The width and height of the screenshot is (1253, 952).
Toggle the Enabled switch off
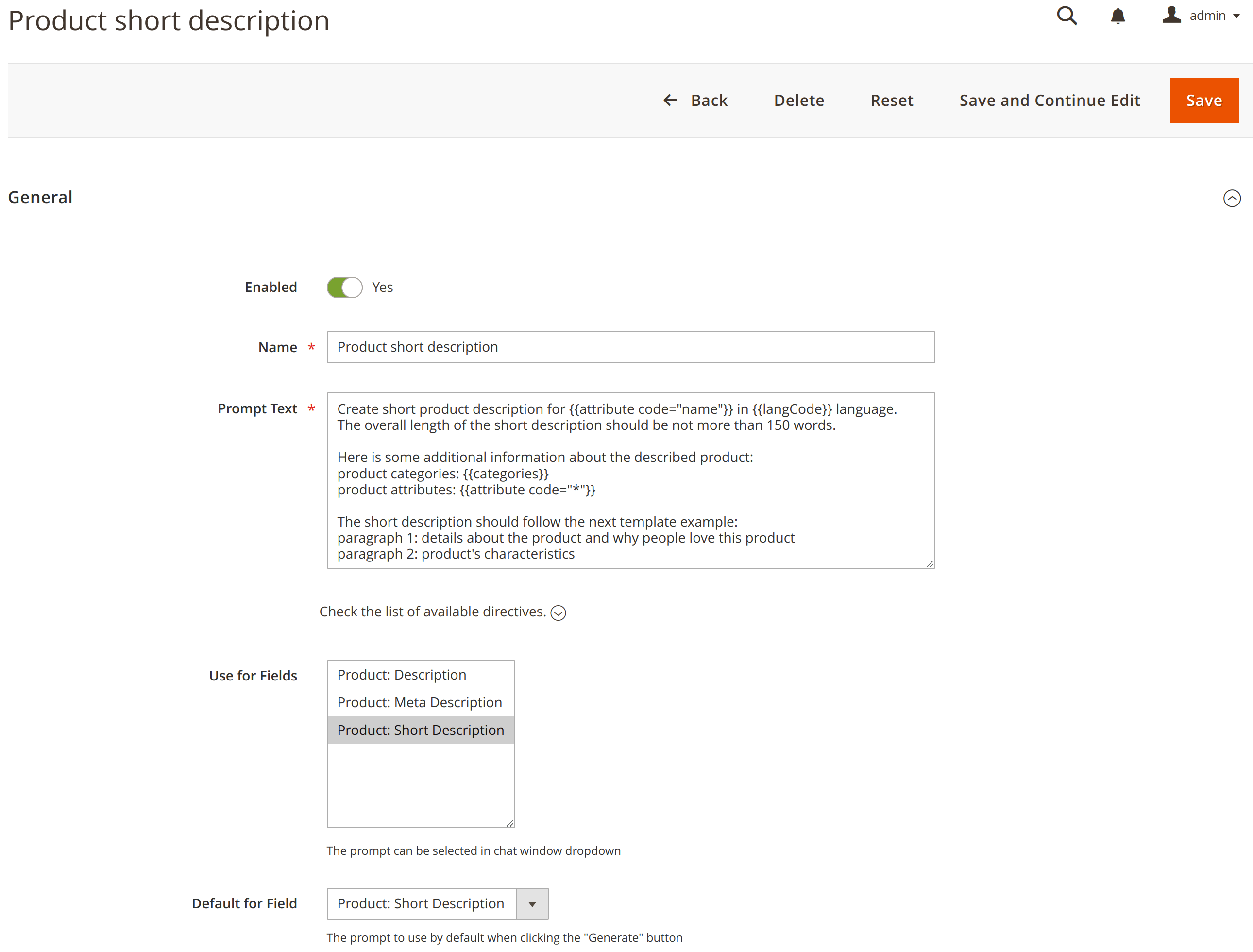tap(344, 288)
